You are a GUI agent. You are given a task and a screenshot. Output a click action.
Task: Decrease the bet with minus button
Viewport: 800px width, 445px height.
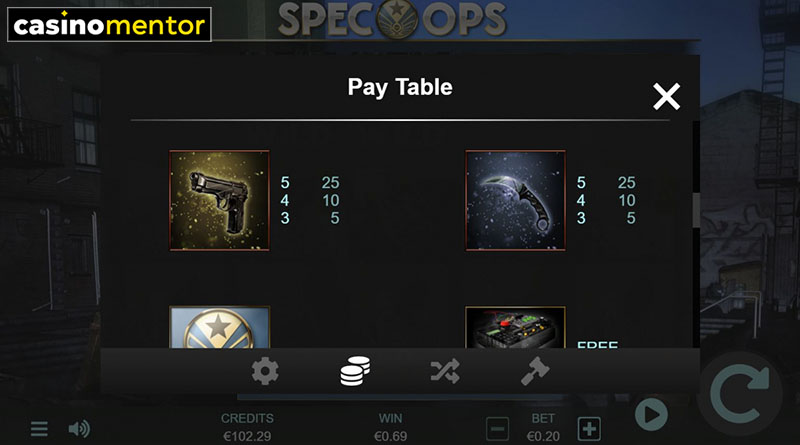[497, 429]
